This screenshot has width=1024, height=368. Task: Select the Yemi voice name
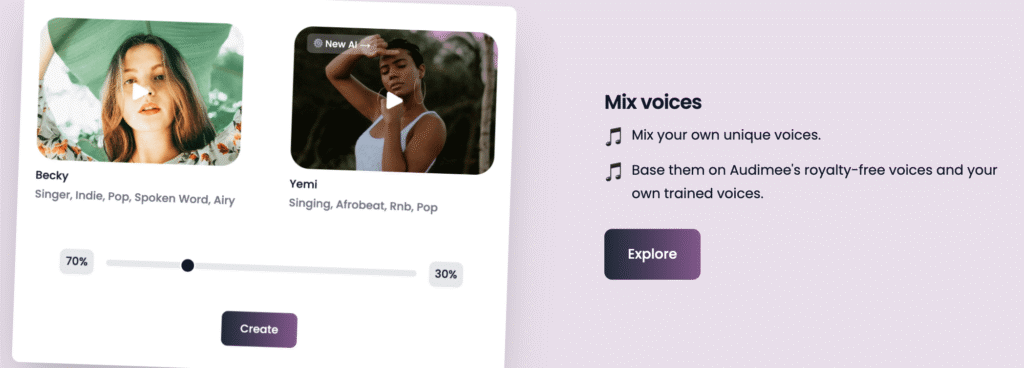pos(303,184)
